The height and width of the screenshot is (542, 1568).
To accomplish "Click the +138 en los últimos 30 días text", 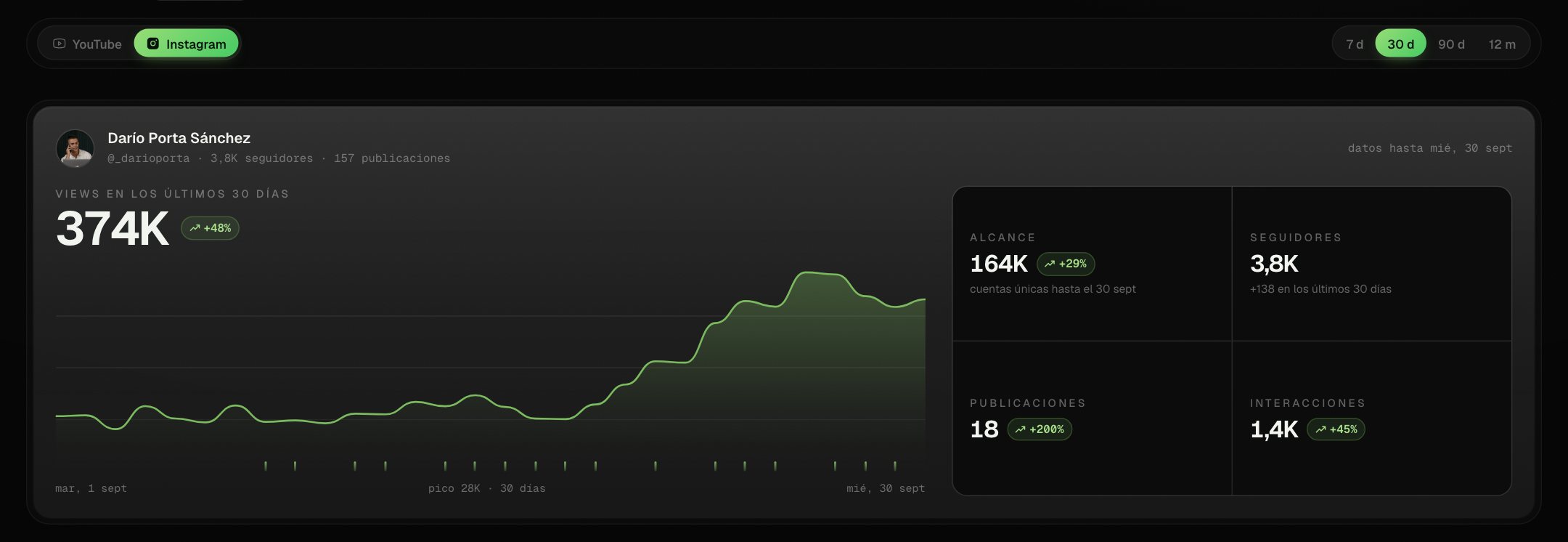I will click(1320, 289).
